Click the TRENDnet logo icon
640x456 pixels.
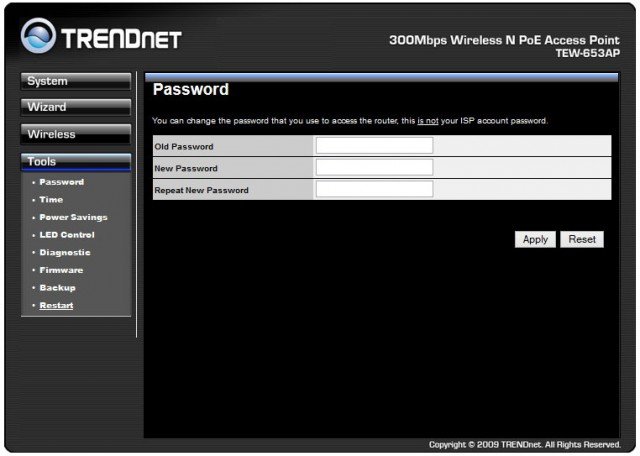click(x=37, y=38)
